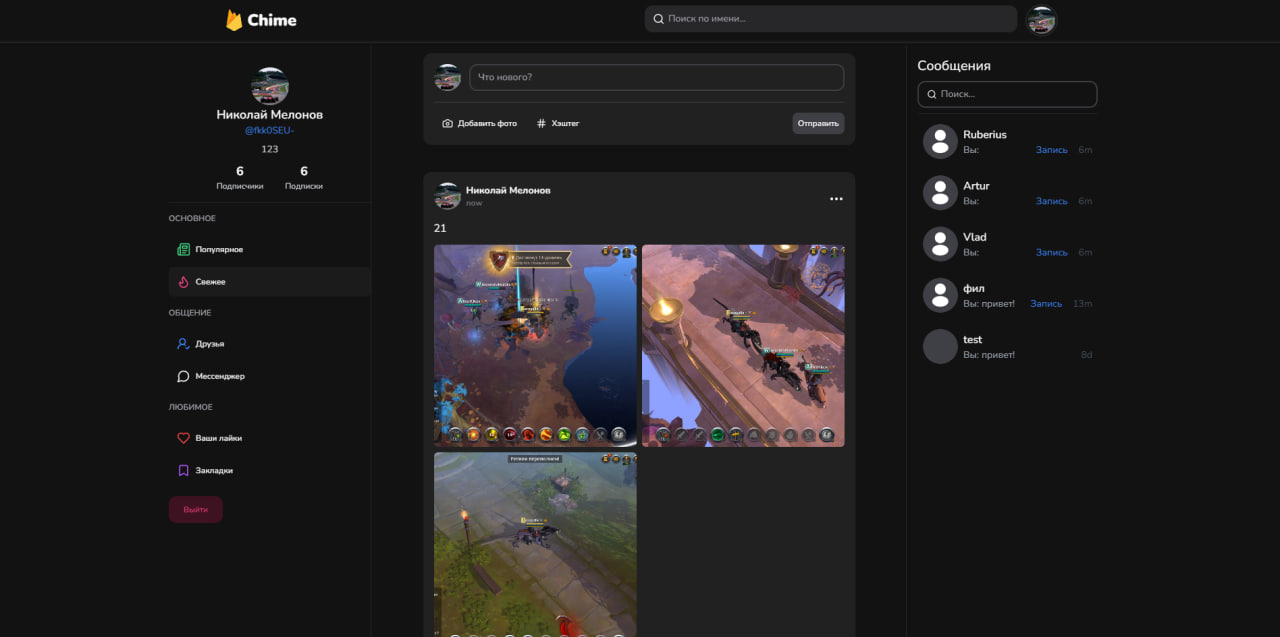Click the messages search field
This screenshot has height=637, width=1280.
1007,94
